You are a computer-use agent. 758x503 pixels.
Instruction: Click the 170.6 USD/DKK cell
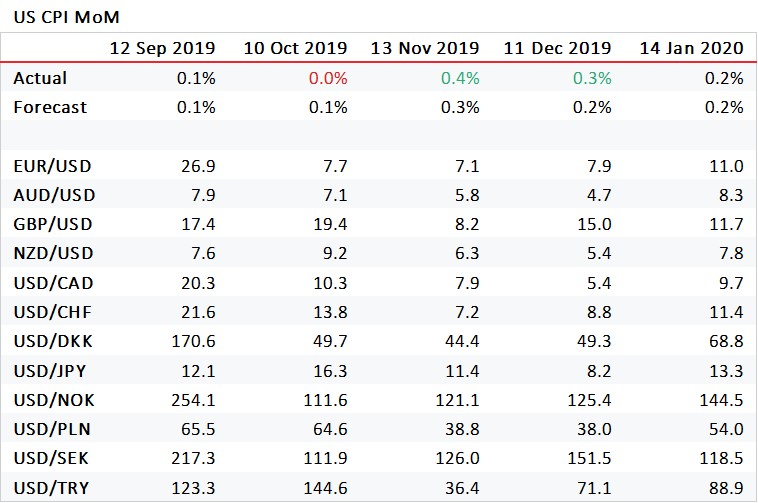pos(193,342)
